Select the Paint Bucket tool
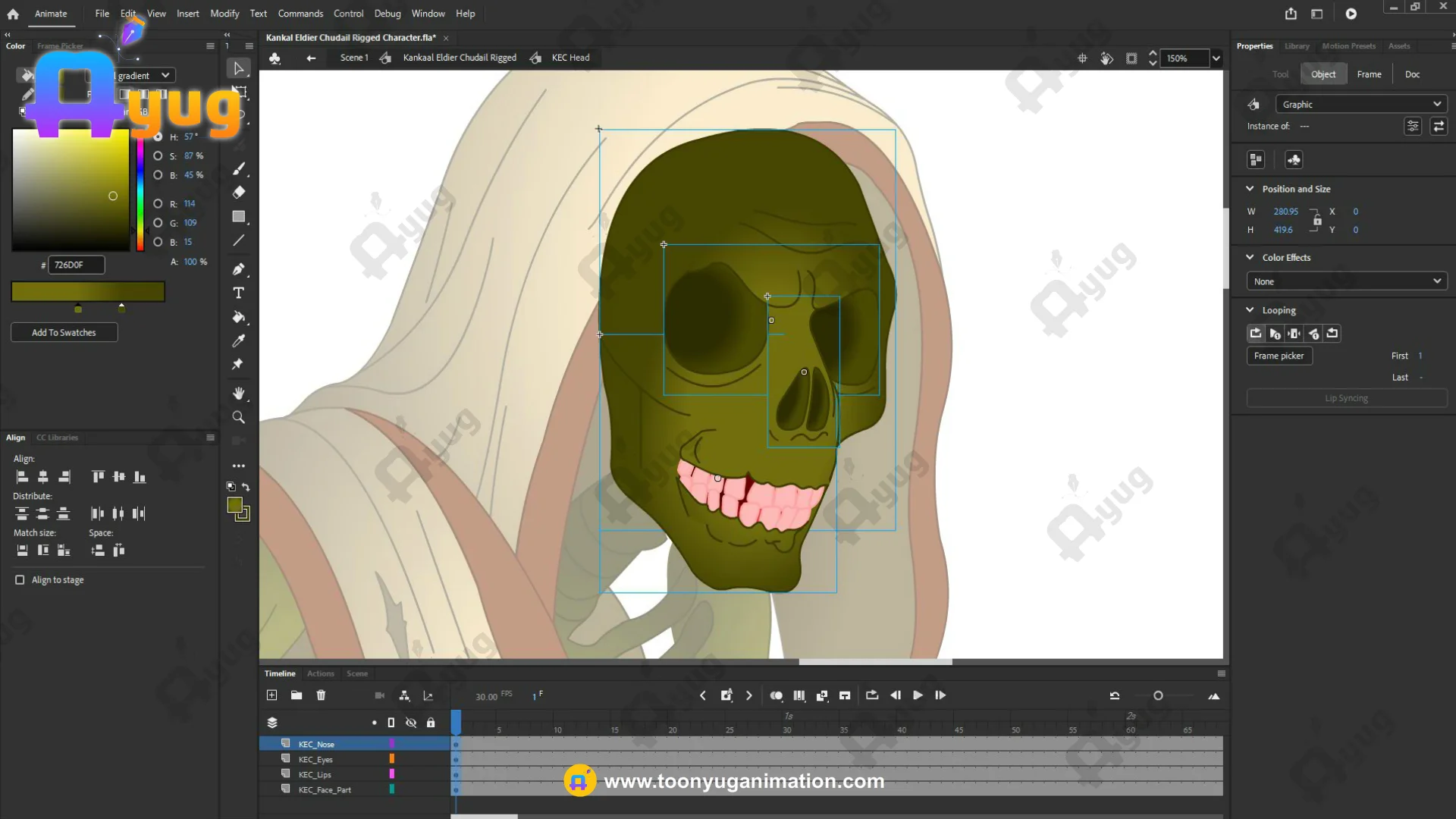Viewport: 1456px width, 819px height. coord(238,317)
